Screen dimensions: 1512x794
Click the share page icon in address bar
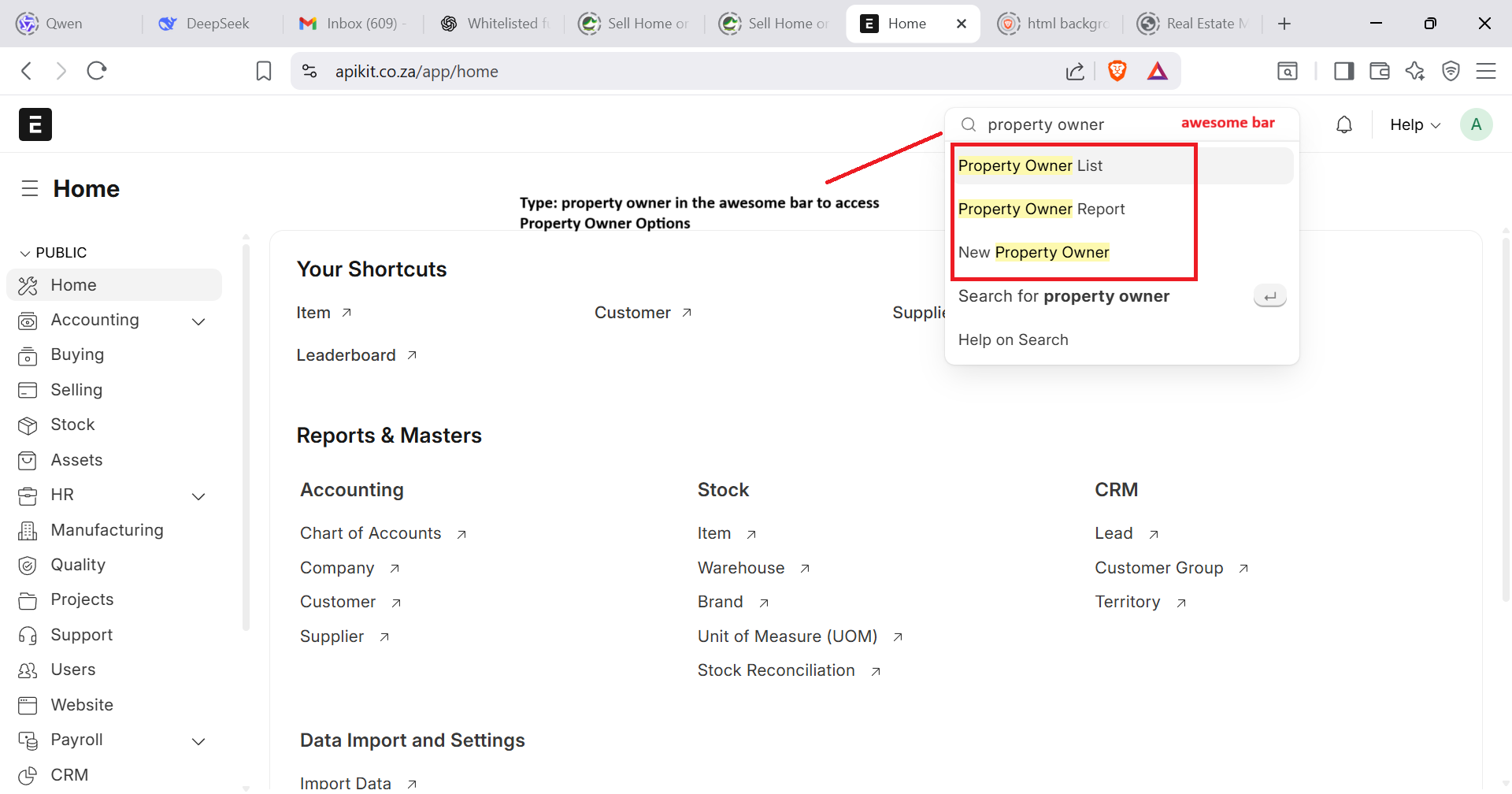click(1075, 72)
